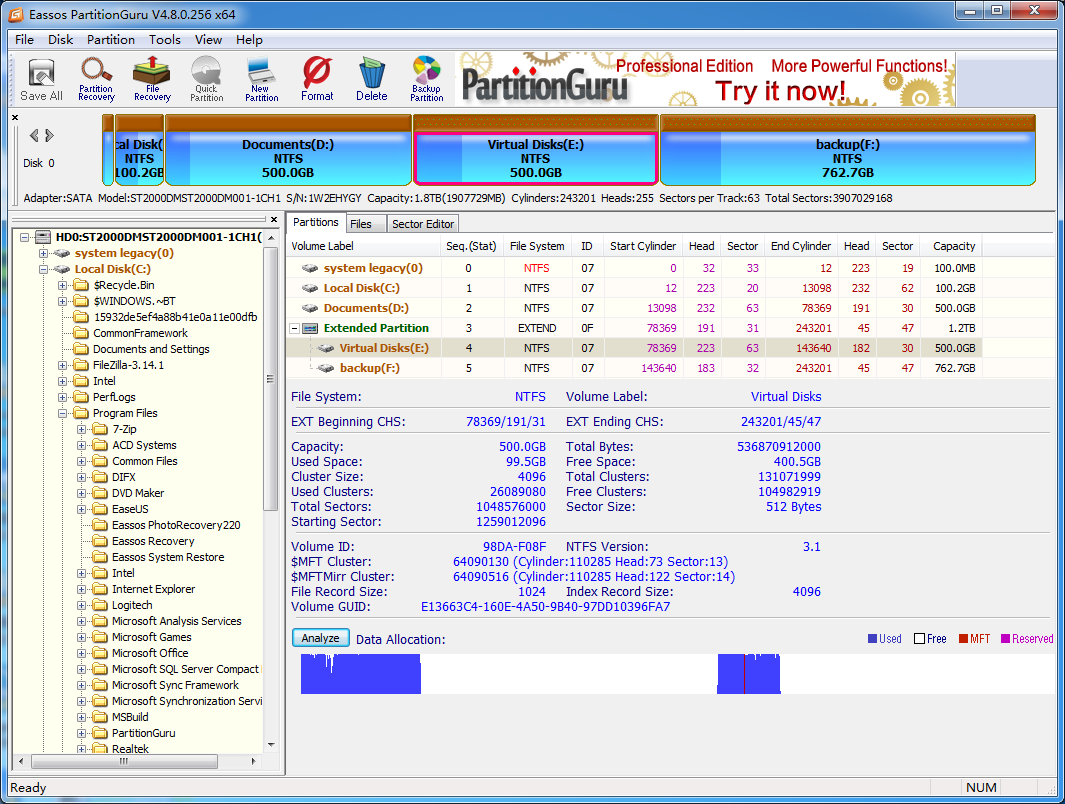Select Virtual Disks(E:) row in partition table
The image size is (1065, 804).
click(x=634, y=348)
